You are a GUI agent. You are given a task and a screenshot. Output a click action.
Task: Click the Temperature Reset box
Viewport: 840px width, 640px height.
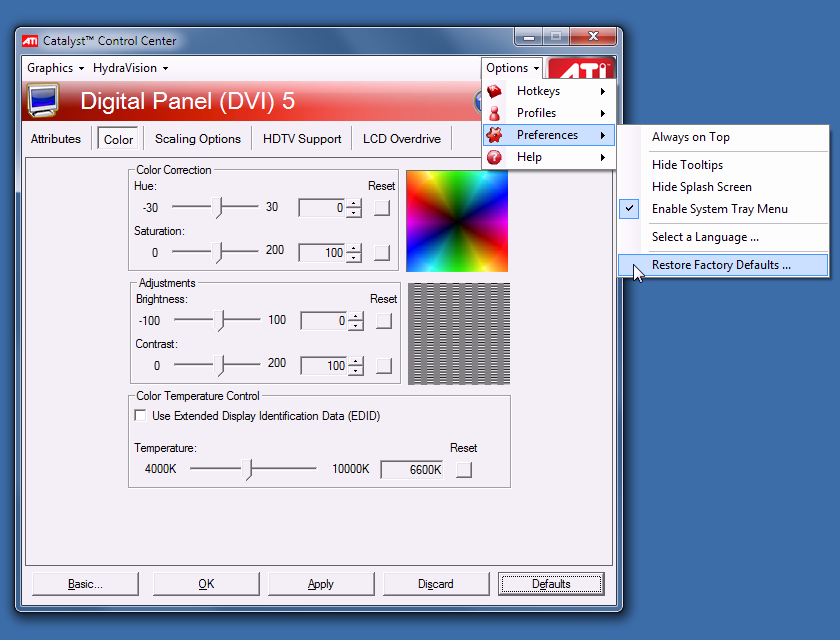coord(464,470)
